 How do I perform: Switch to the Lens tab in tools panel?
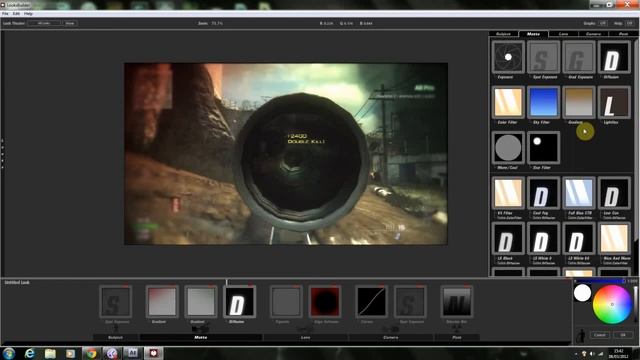click(564, 34)
